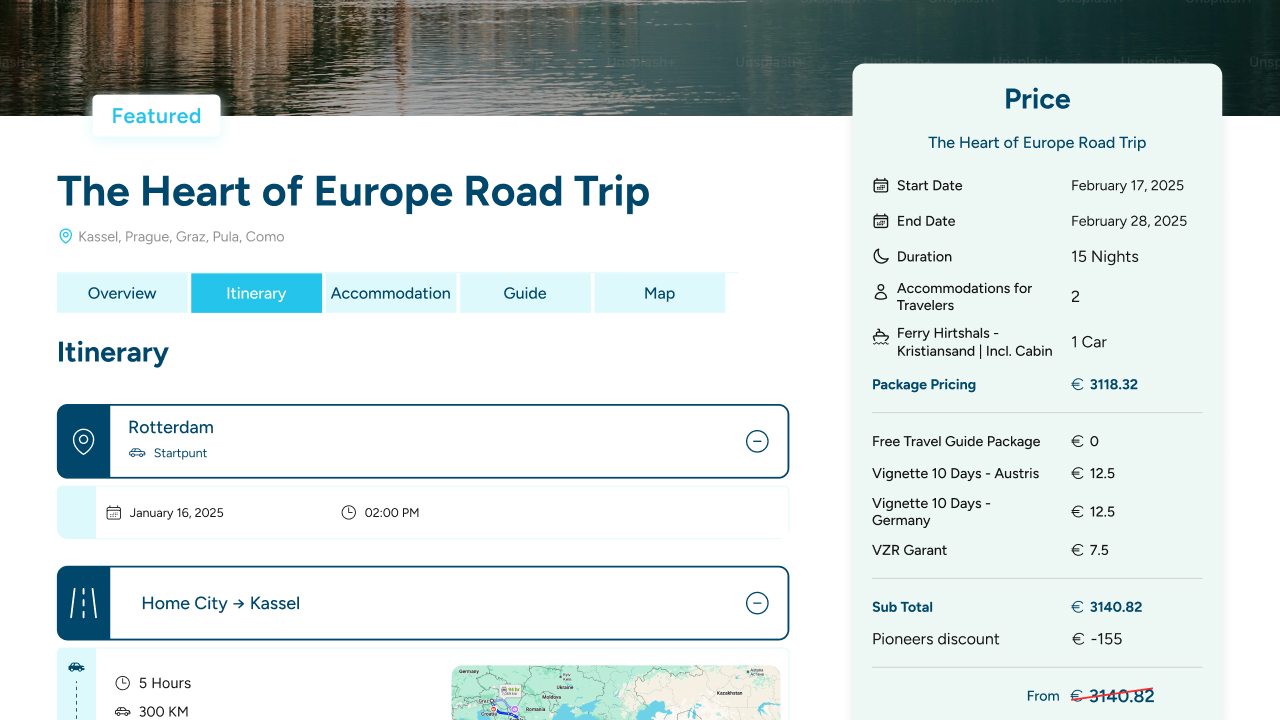Click the map pin icon on Rotterdam card

[x=83, y=441]
